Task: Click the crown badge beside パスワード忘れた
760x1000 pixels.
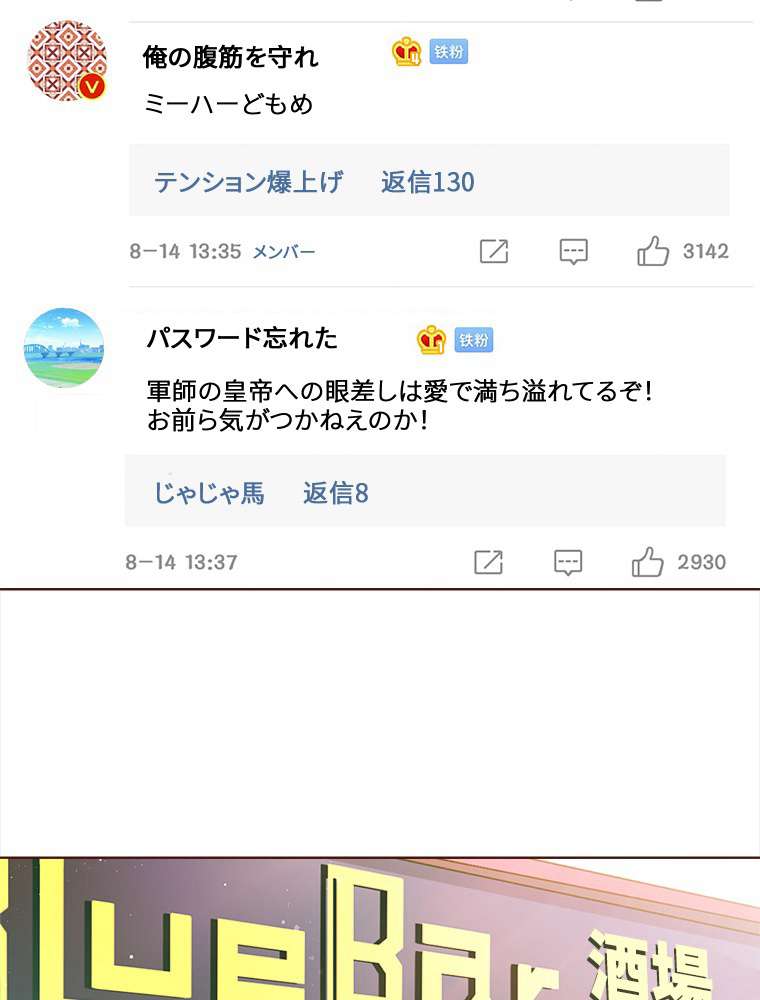Action: [x=432, y=340]
